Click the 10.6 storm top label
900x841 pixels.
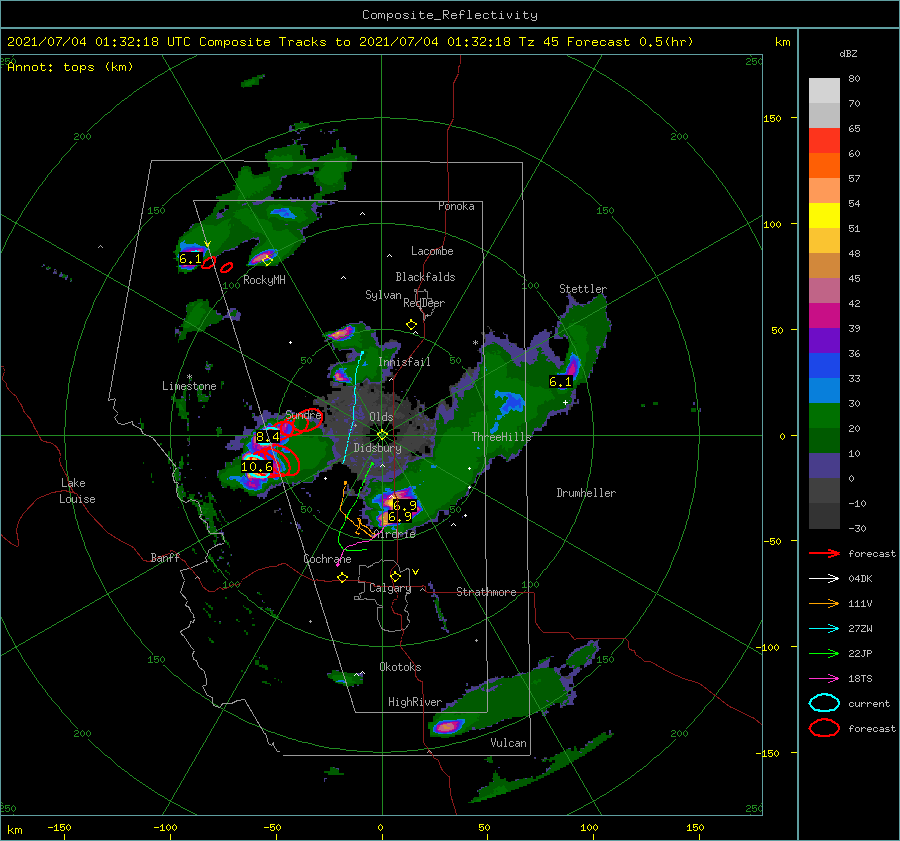coord(256,467)
